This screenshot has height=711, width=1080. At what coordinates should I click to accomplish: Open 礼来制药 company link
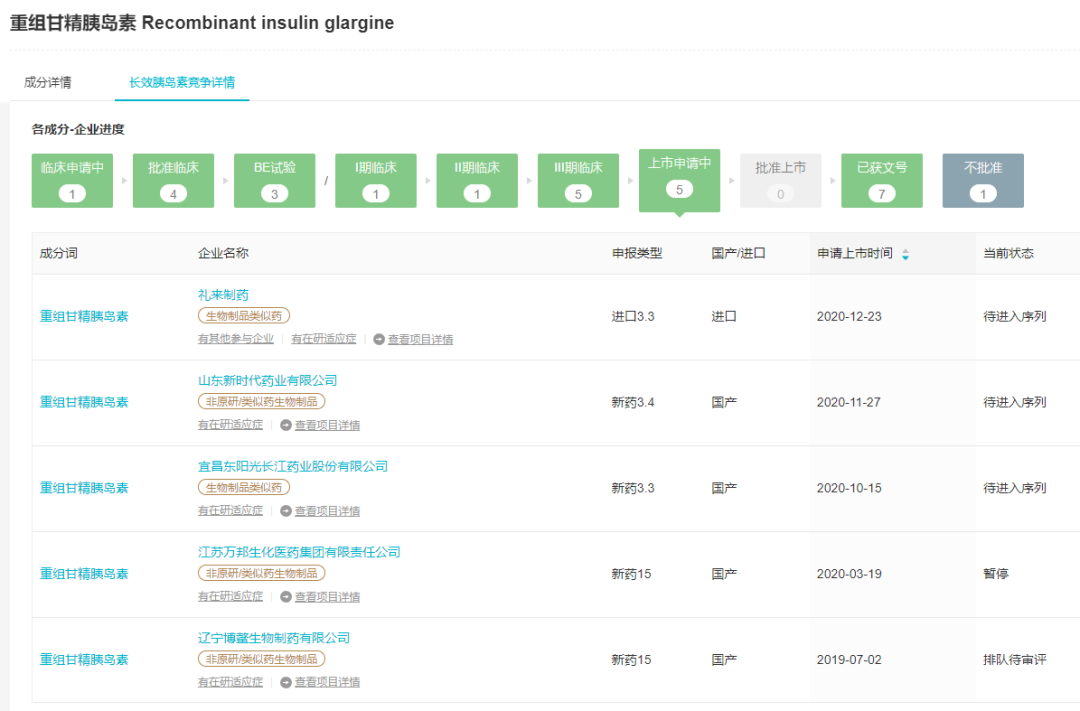pos(223,295)
